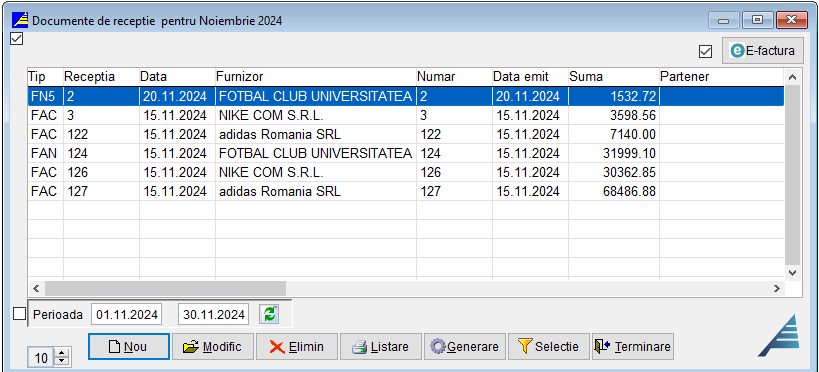Click the horizontal scrollbar left arrow
Image resolution: width=819 pixels, height=372 pixels.
(36, 288)
